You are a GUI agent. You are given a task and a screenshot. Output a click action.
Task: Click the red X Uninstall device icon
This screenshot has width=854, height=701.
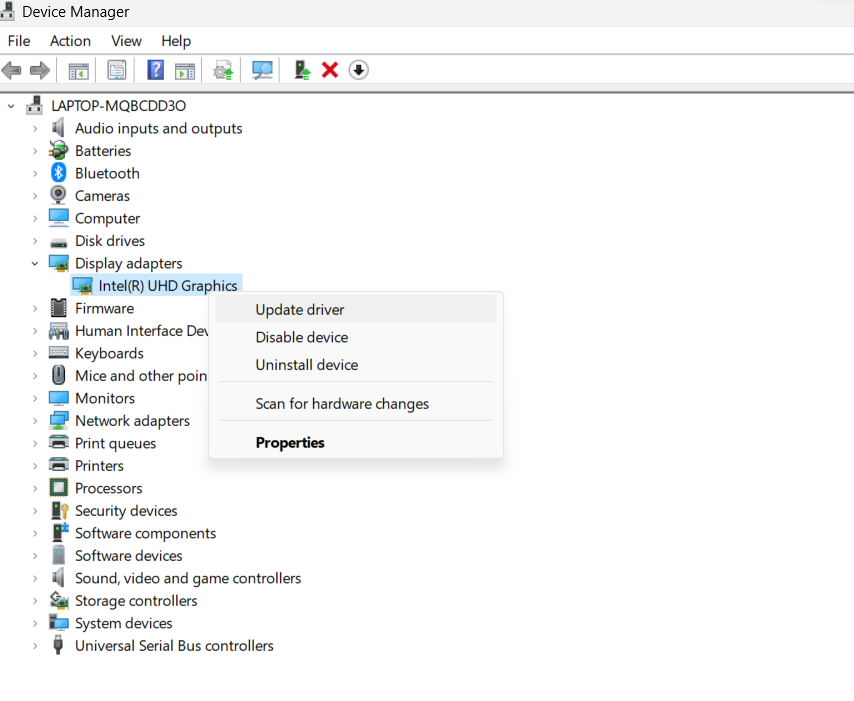pos(330,70)
